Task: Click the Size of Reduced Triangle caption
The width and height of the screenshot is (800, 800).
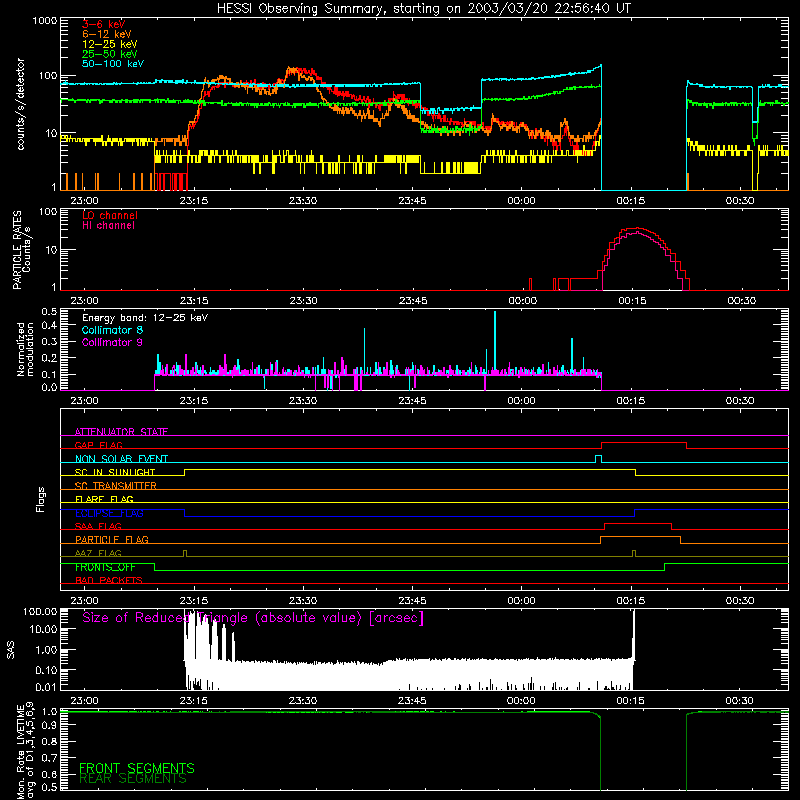Action: (253, 618)
